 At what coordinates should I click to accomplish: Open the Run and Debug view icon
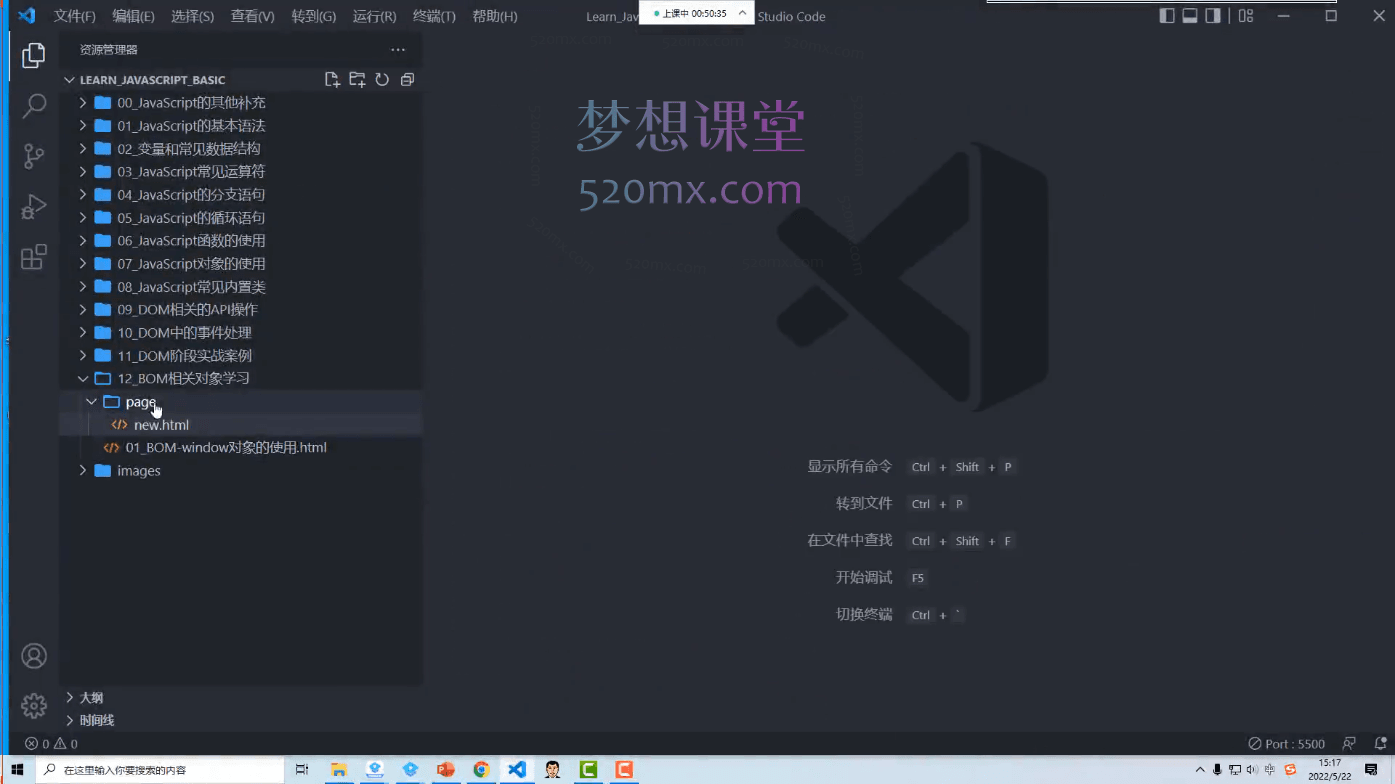click(x=34, y=207)
